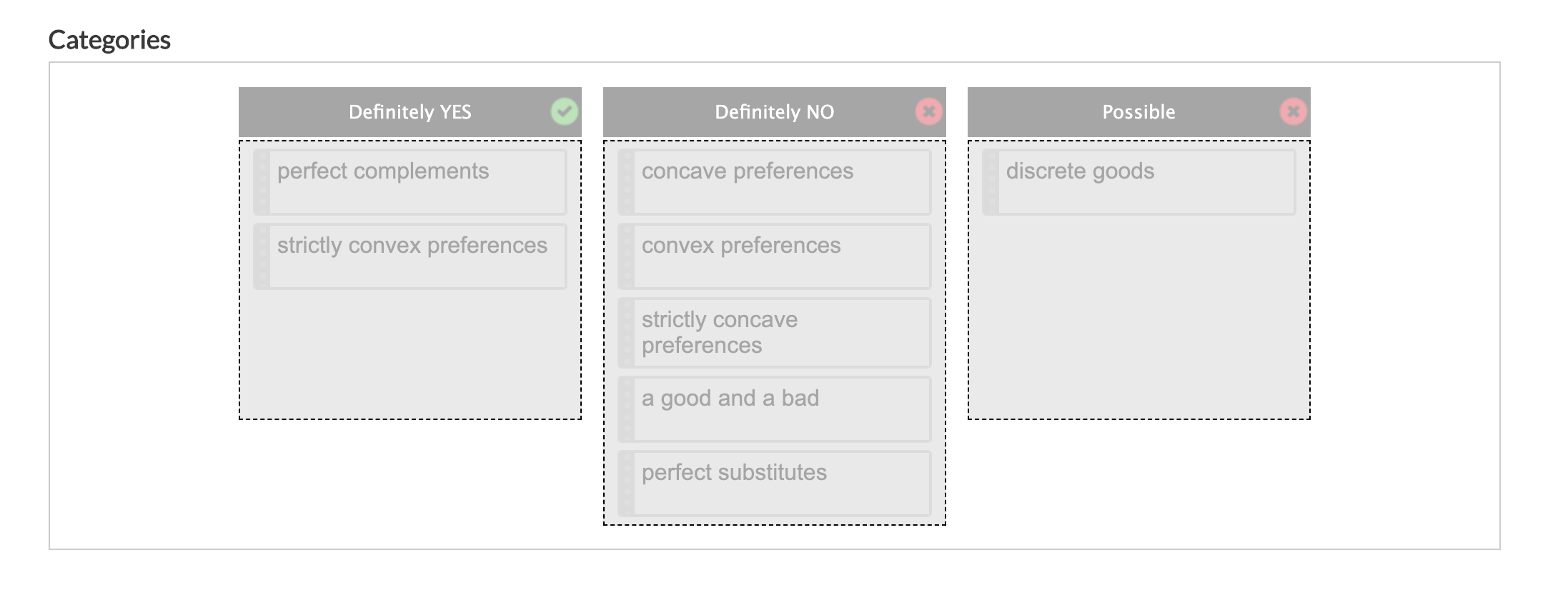Click the 'Possible' category header

[1138, 111]
